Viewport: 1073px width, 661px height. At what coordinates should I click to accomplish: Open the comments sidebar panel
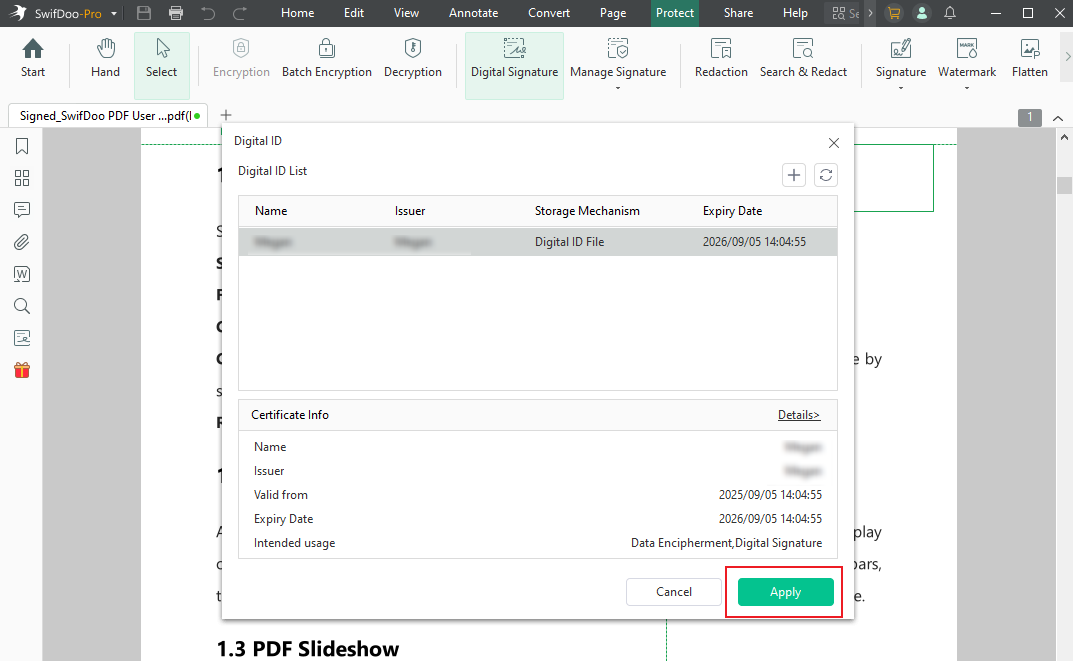pos(22,210)
